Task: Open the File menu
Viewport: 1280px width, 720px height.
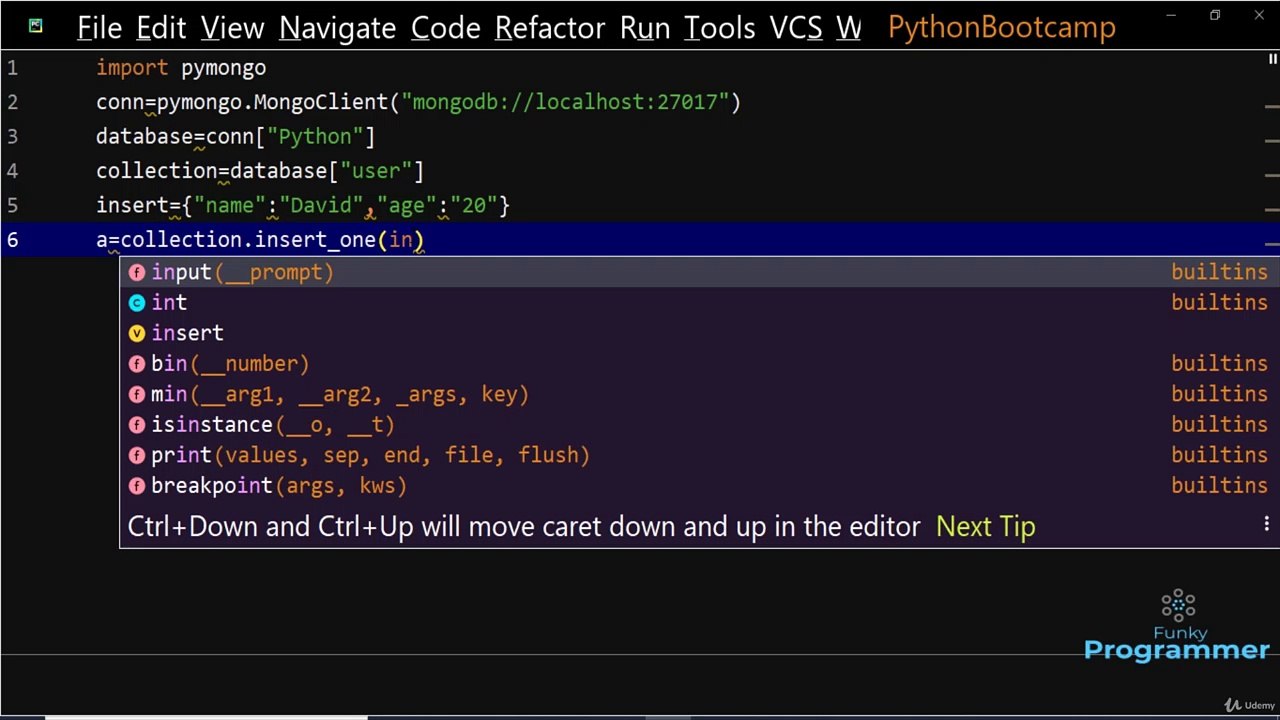Action: tap(99, 28)
